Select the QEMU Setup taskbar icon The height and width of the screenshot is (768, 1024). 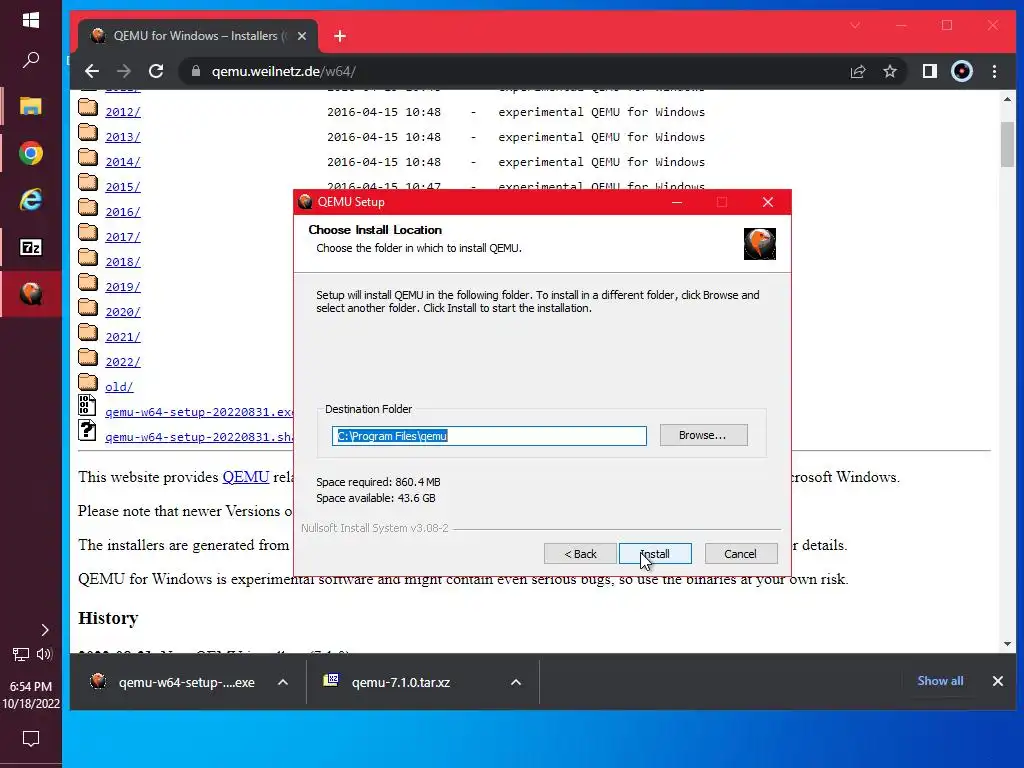pyautogui.click(x=31, y=294)
